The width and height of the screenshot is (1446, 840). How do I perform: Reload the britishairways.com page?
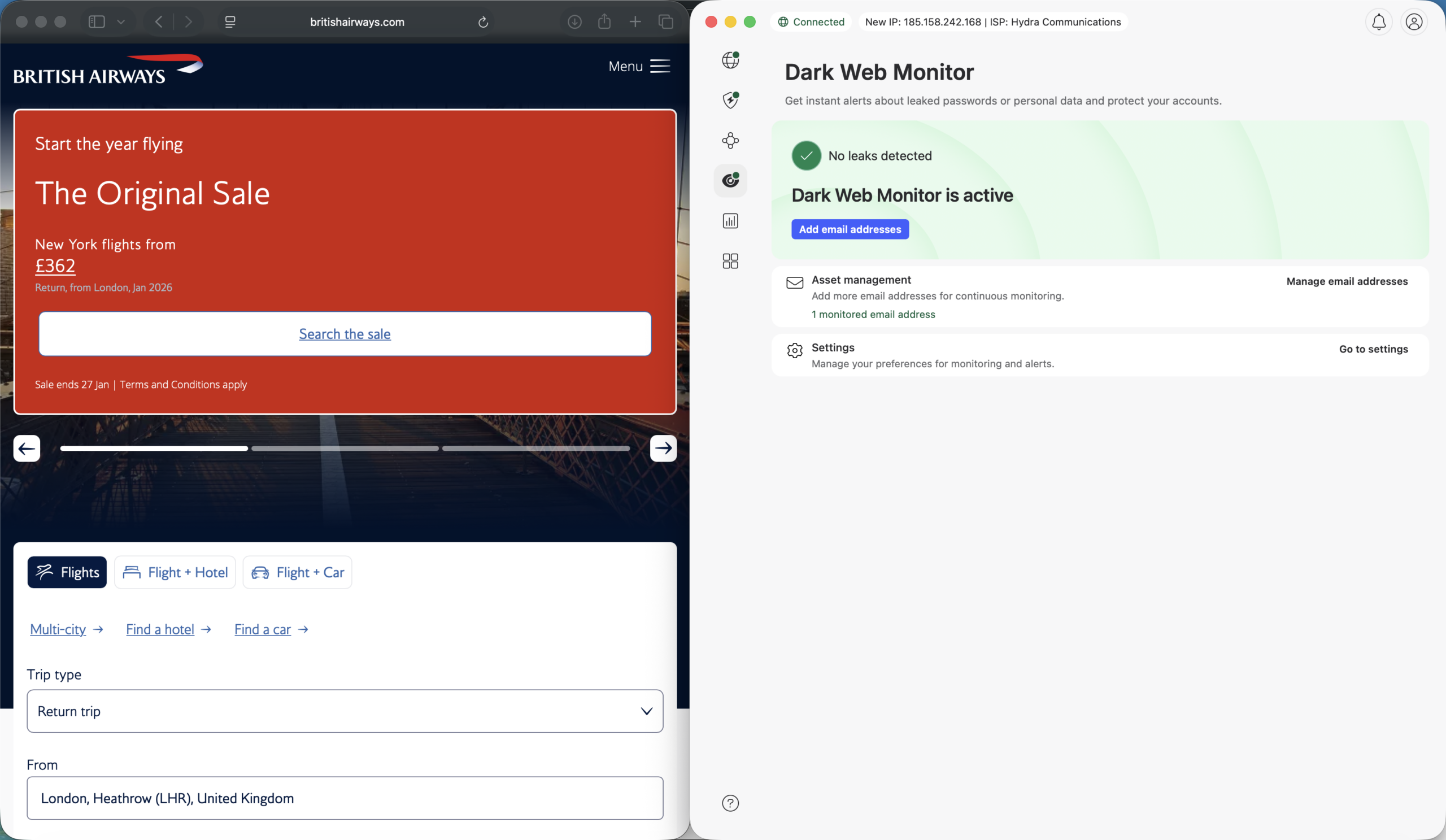coord(482,22)
